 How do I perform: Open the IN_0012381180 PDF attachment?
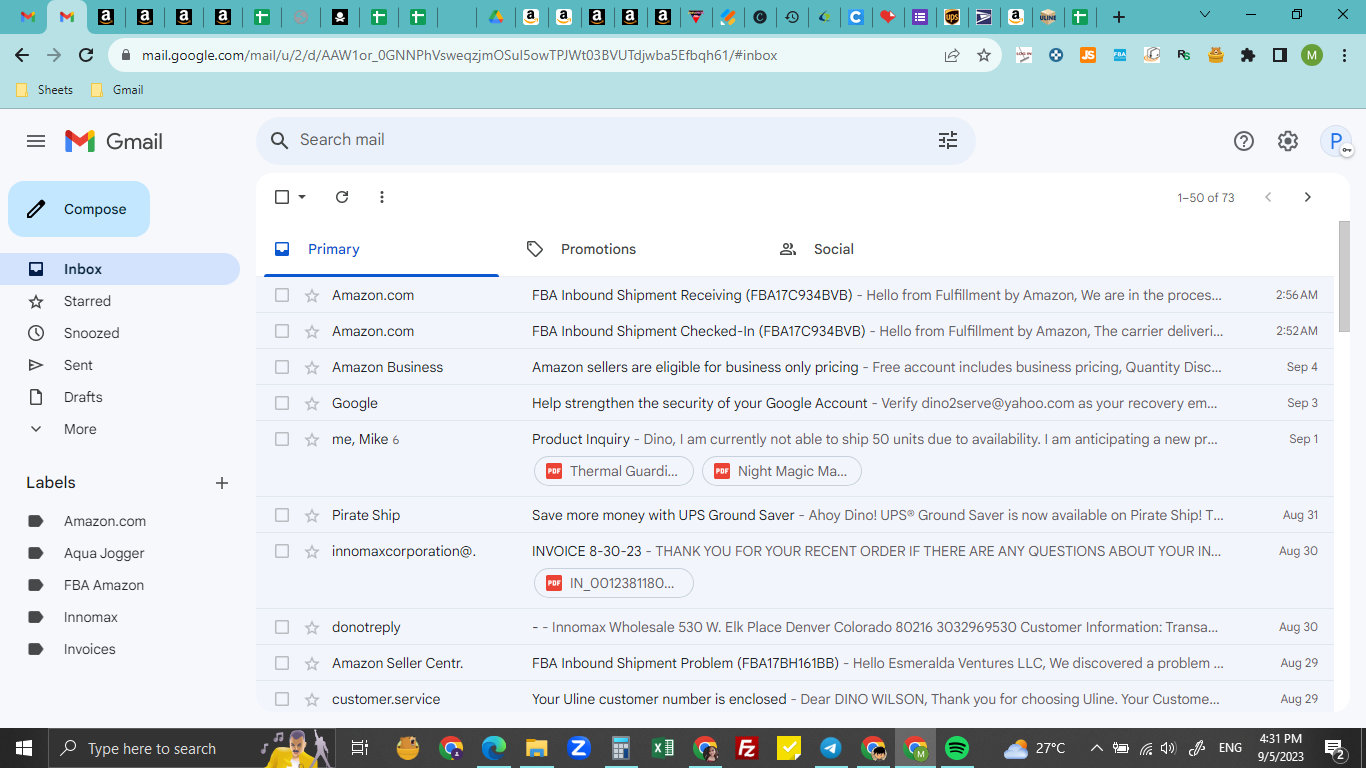coord(614,583)
